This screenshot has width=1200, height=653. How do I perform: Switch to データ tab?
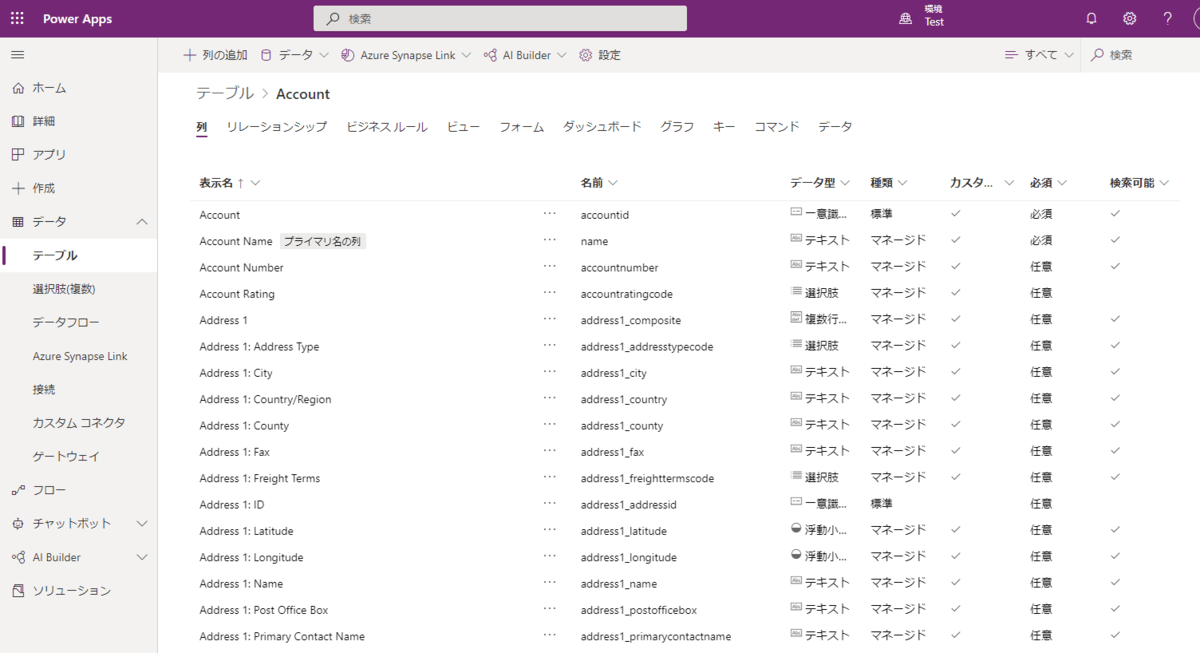(x=835, y=127)
